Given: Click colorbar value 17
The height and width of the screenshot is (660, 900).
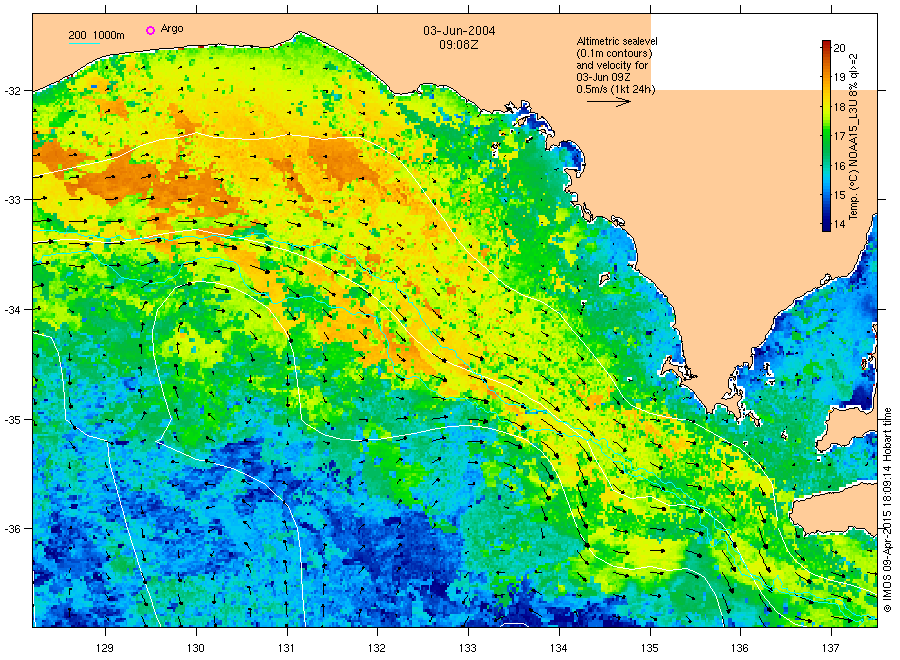Looking at the screenshot, I should pos(839,136).
